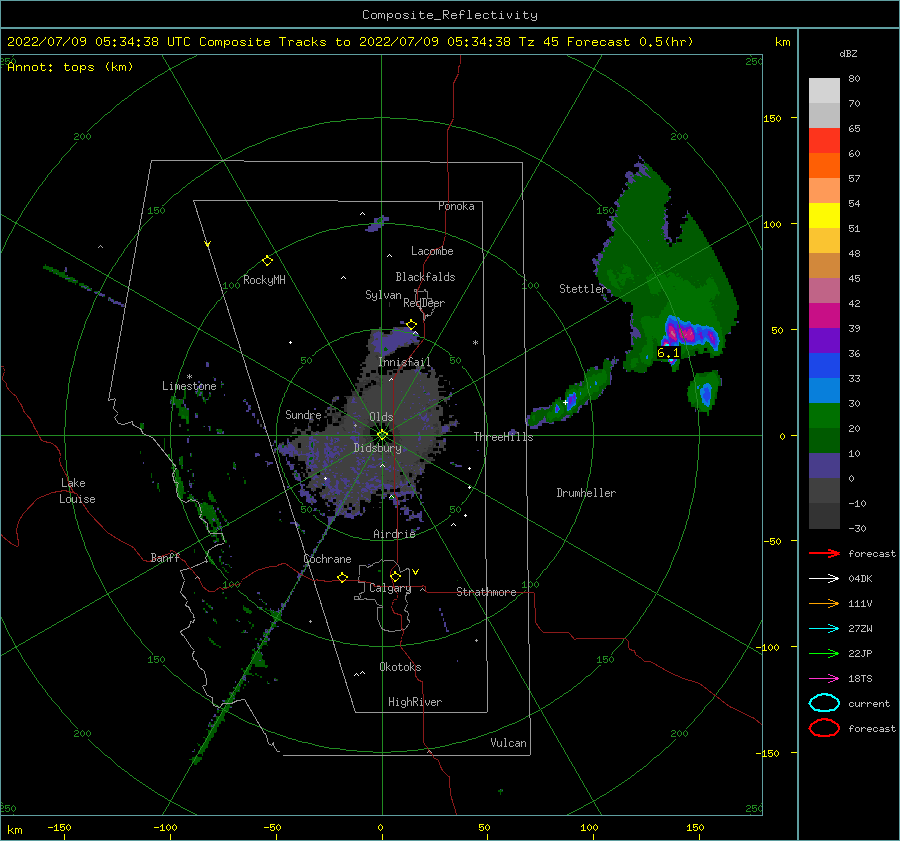Click the Vulcan town label

click(508, 743)
